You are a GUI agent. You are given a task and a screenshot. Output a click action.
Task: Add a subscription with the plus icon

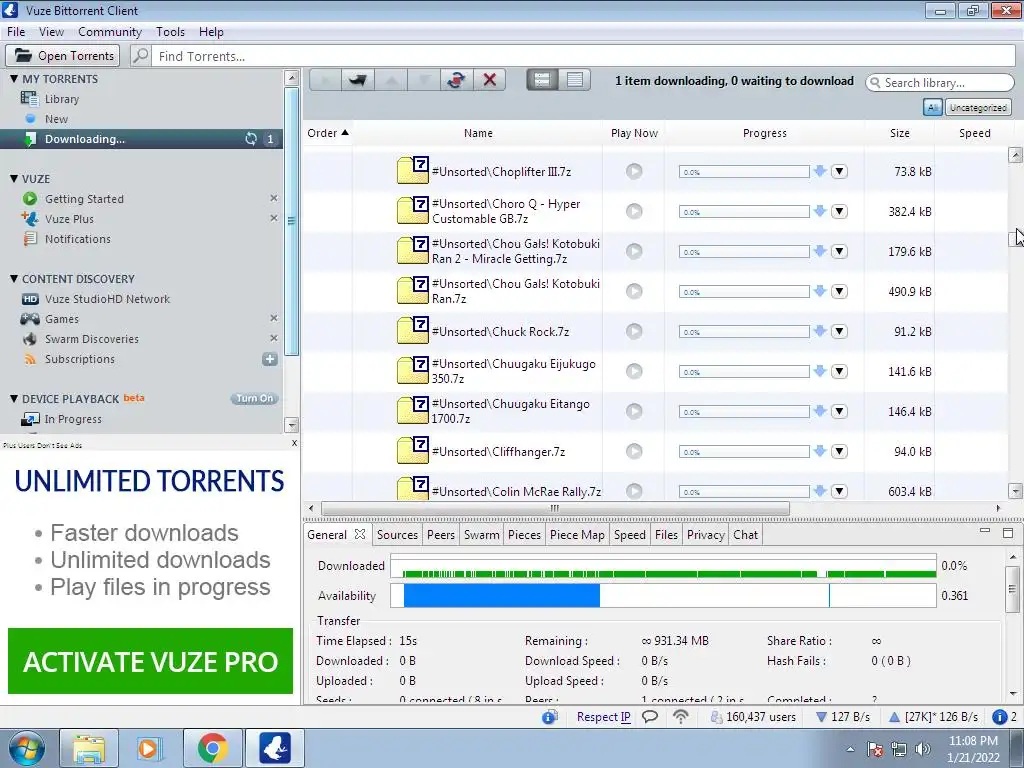coord(270,359)
